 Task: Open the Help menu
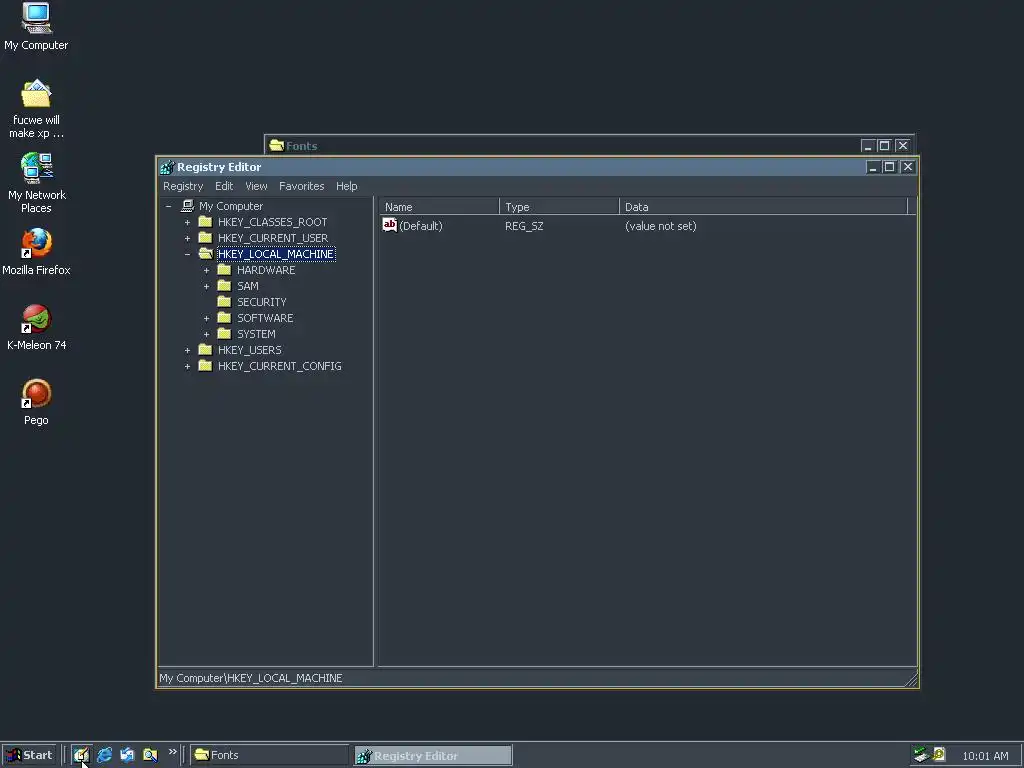pos(347,186)
